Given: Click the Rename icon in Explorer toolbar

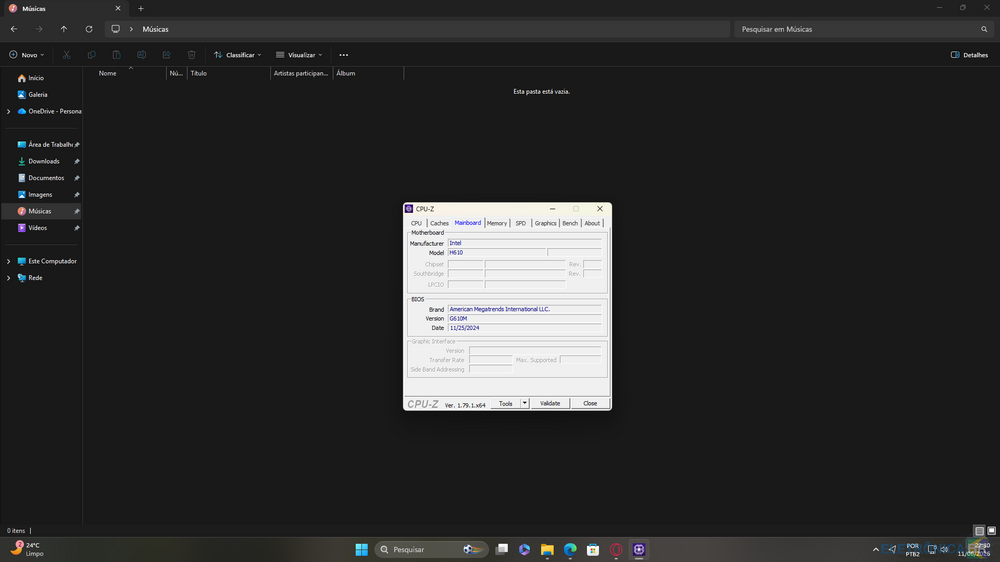Looking at the screenshot, I should click(142, 55).
